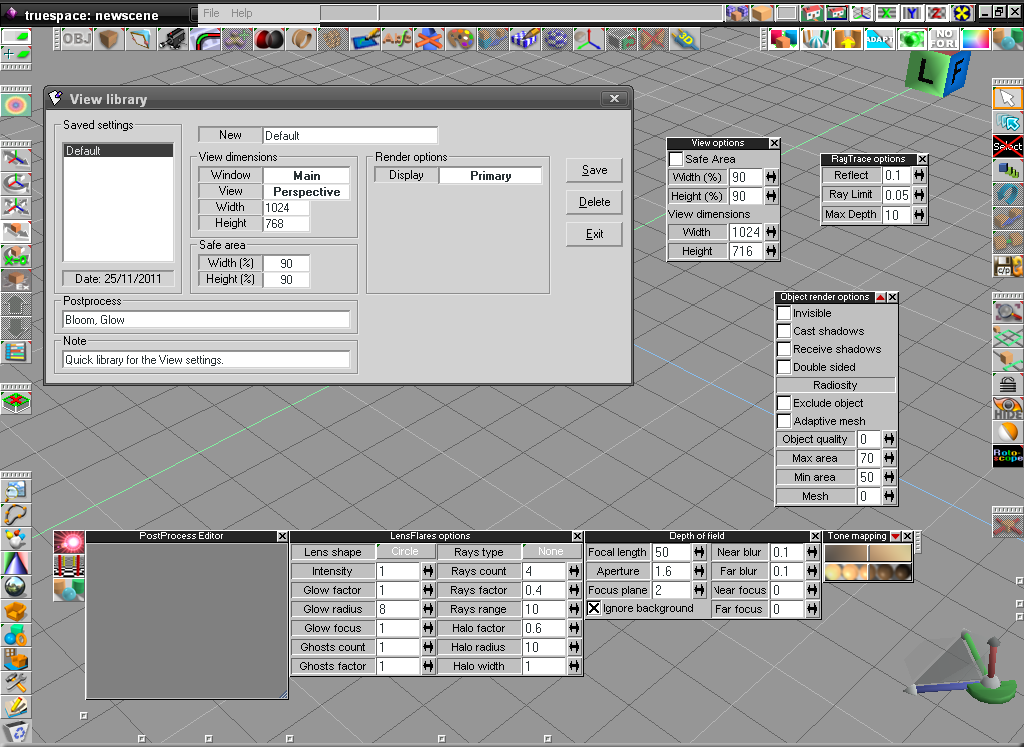1024x747 pixels.
Task: Select the Abc text tool icon
Action: click(x=397, y=39)
